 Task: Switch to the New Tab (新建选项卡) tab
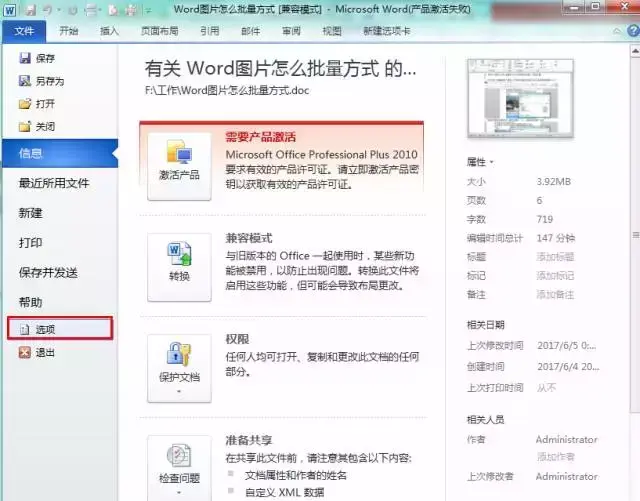387,31
